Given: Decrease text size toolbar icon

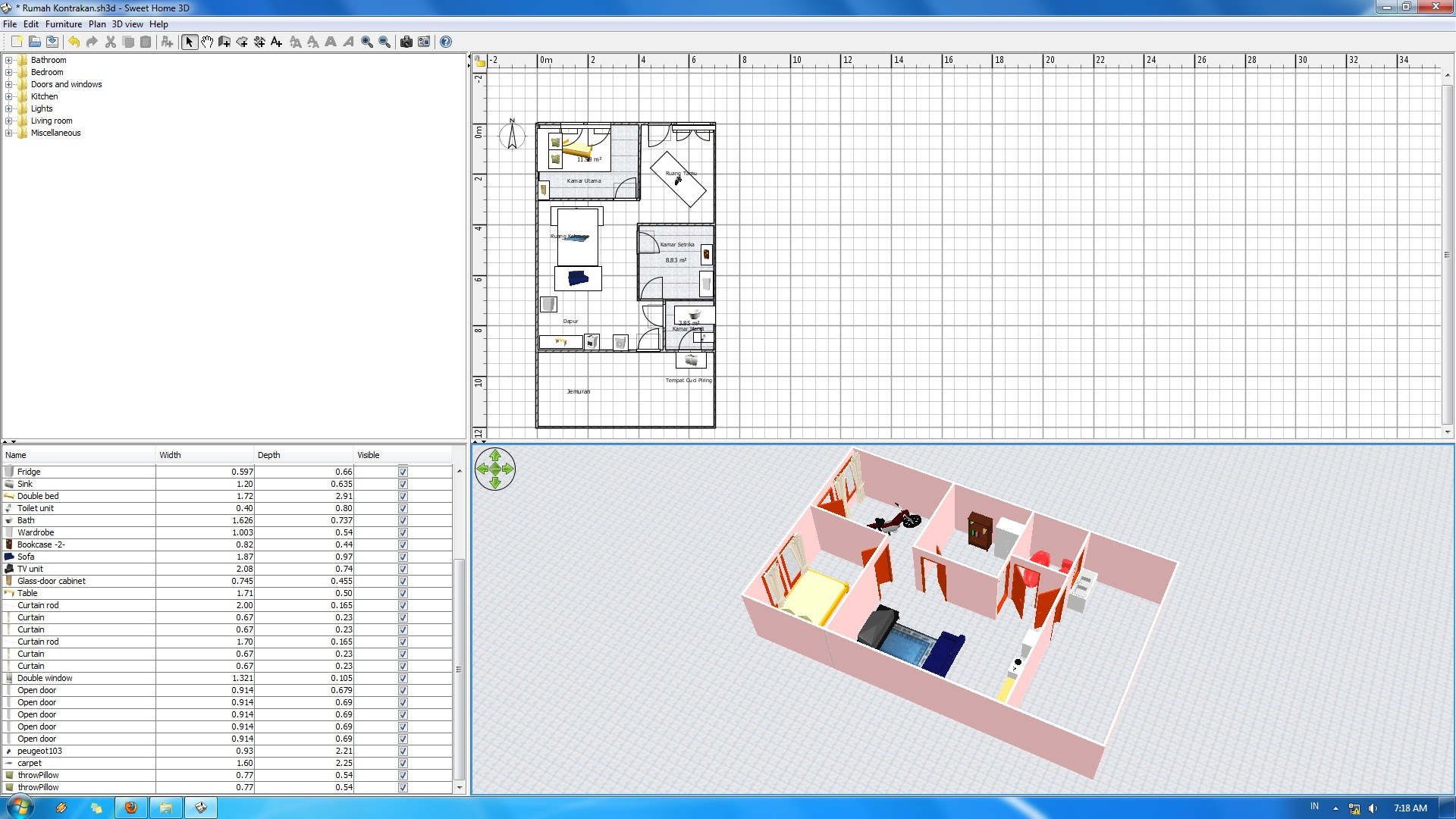Looking at the screenshot, I should tap(313, 42).
